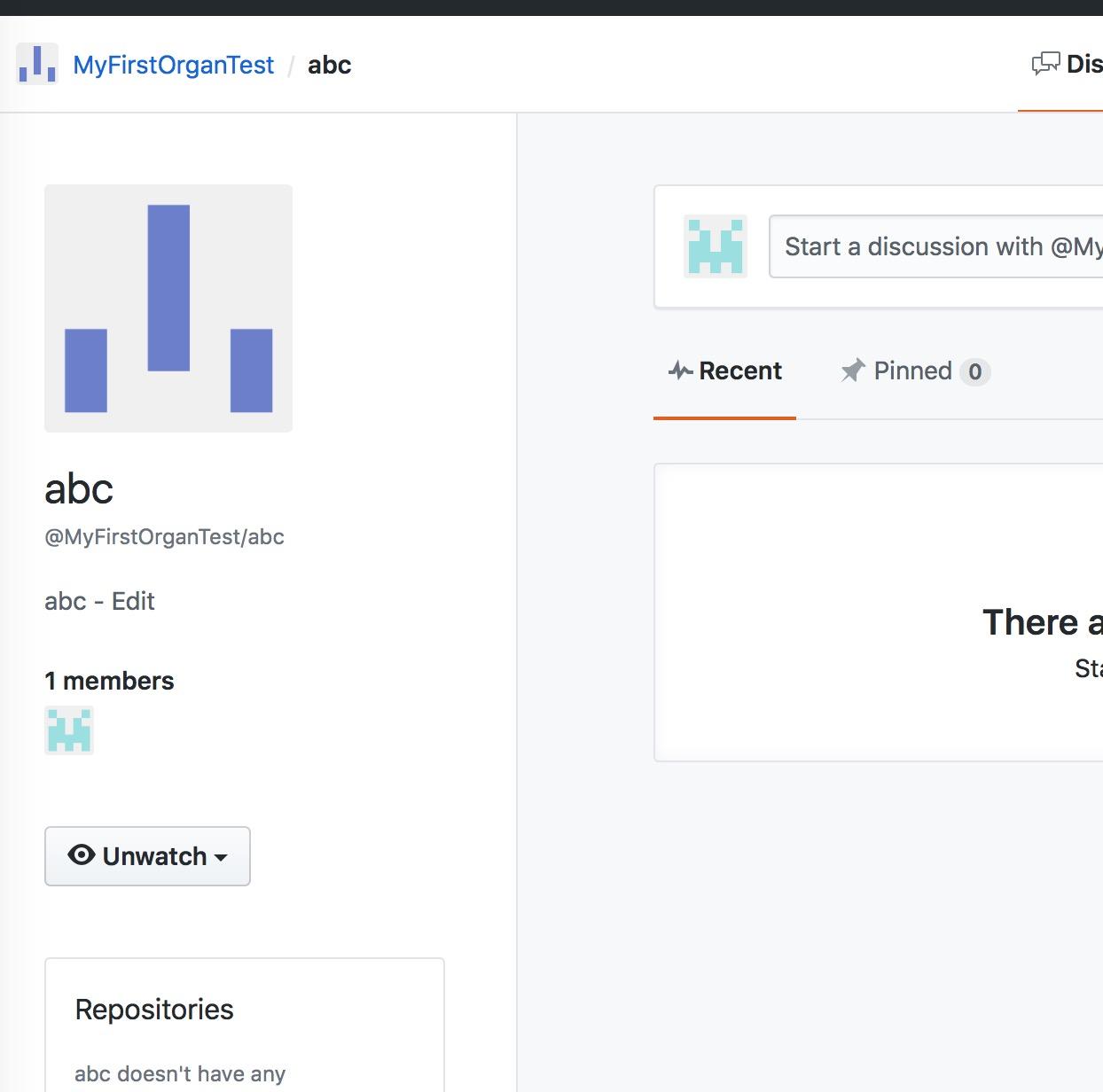Click the Discussions speech-bubble icon
The height and width of the screenshot is (1092, 1103).
coord(1046,63)
